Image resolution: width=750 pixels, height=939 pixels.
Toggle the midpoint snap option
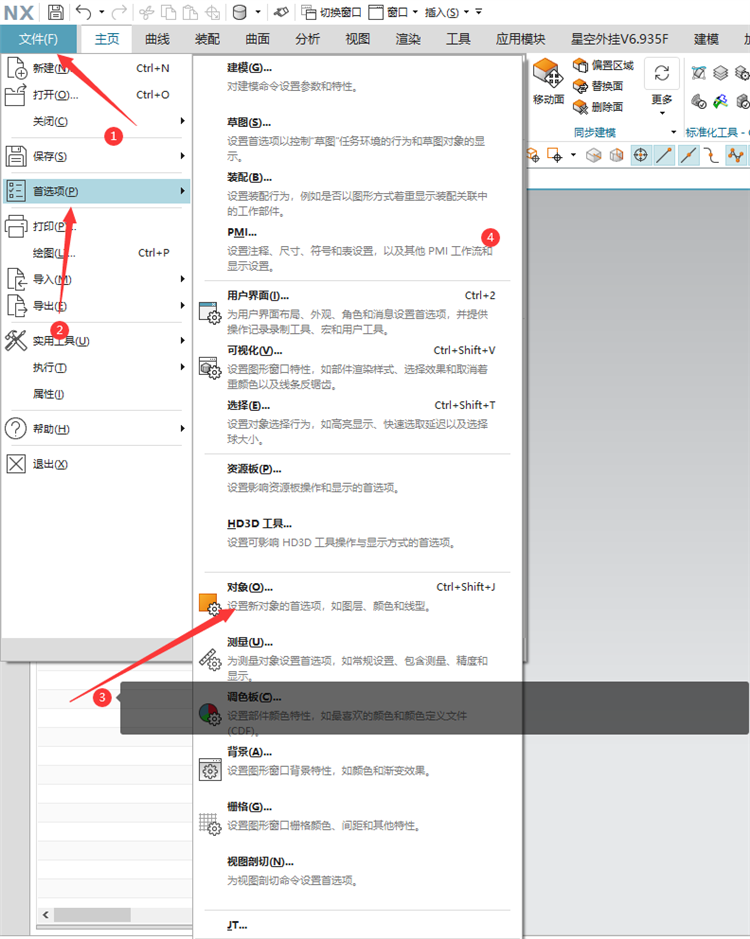pos(688,156)
